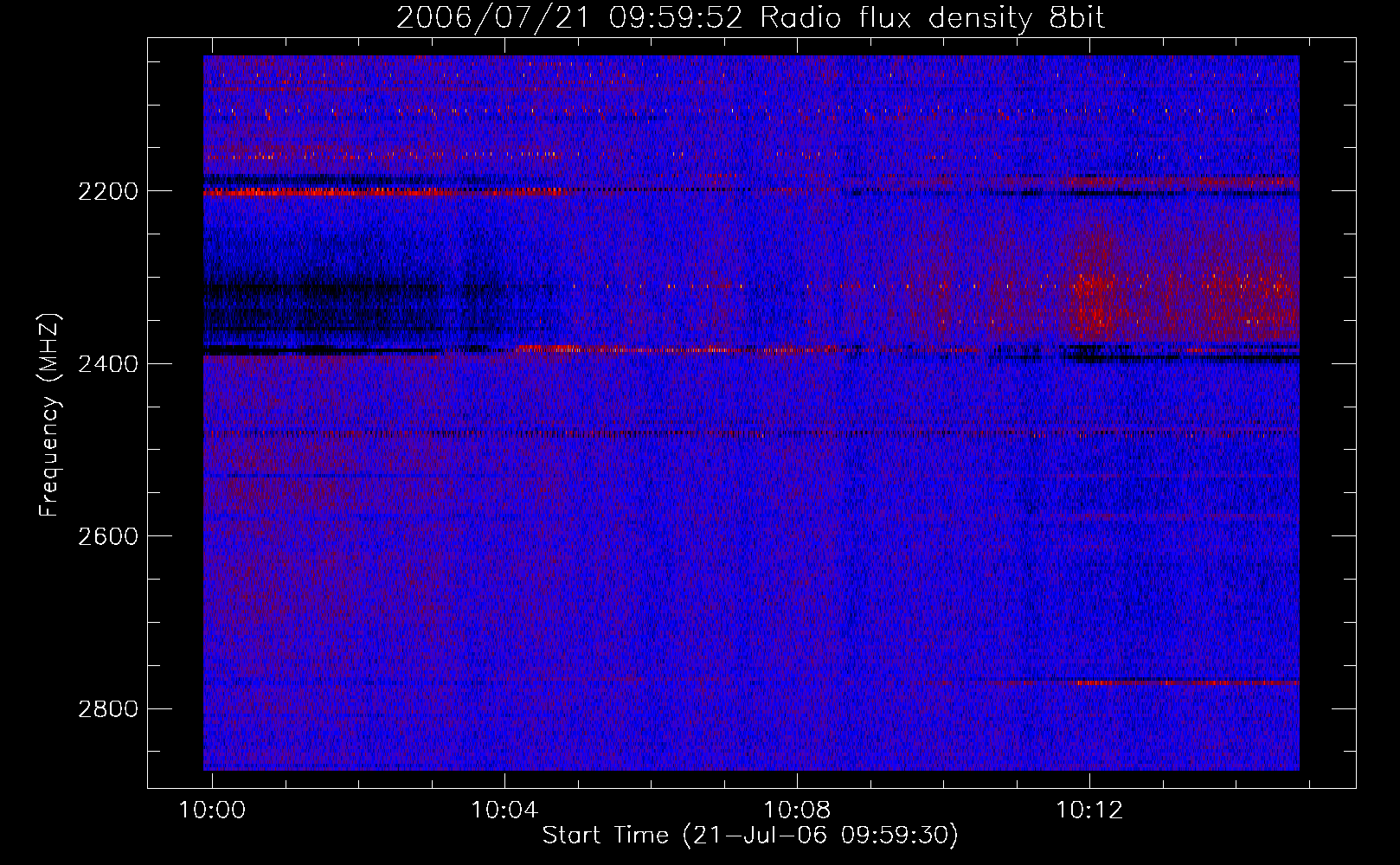Screen dimensions: 1400x865
Task: Click the 10:12 time tick label
Action: (1089, 810)
